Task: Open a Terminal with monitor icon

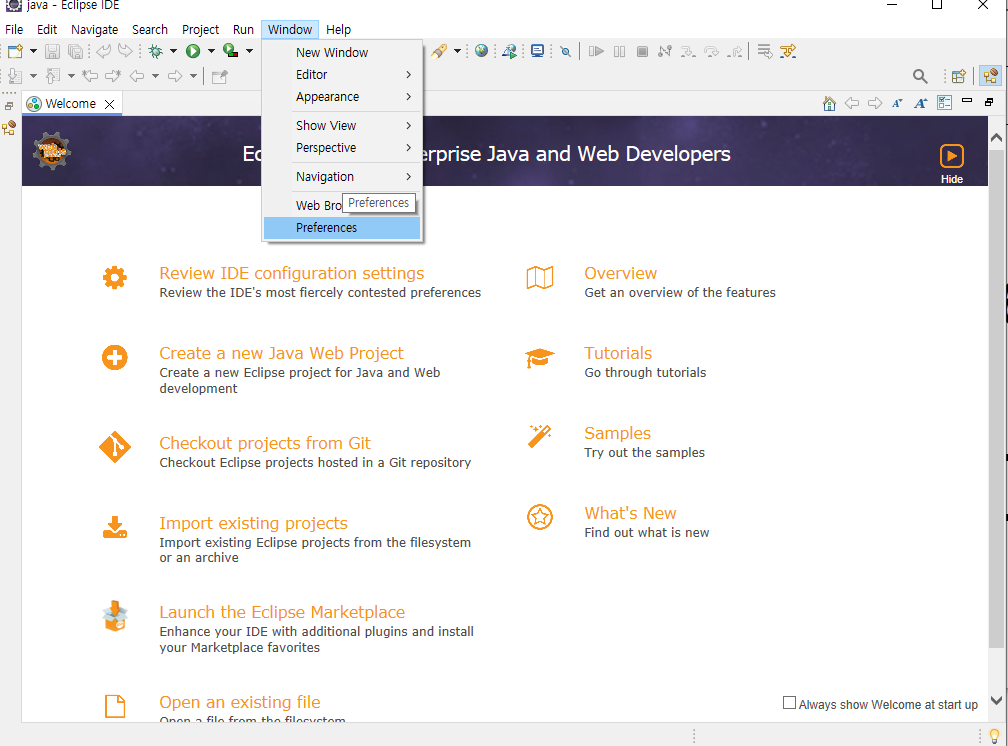Action: [x=537, y=51]
